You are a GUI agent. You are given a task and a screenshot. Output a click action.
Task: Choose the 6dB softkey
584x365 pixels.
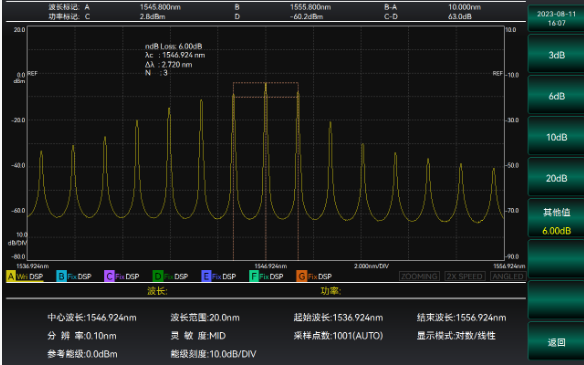point(556,96)
